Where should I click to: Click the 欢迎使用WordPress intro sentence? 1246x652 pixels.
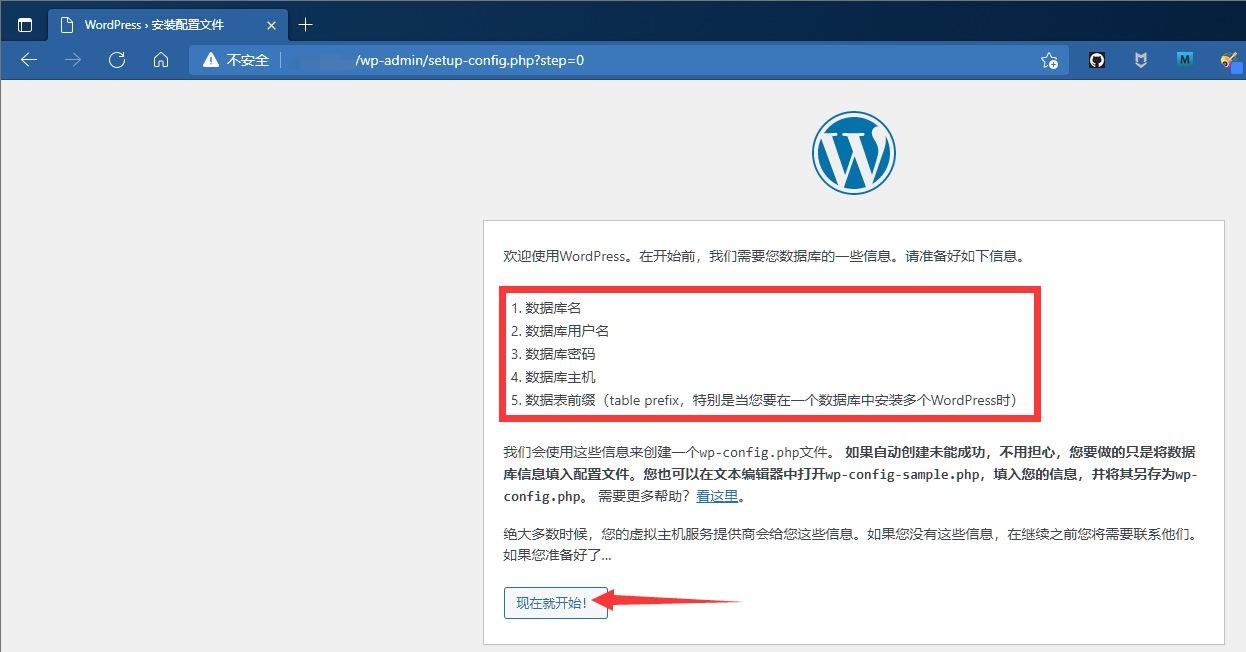click(764, 256)
